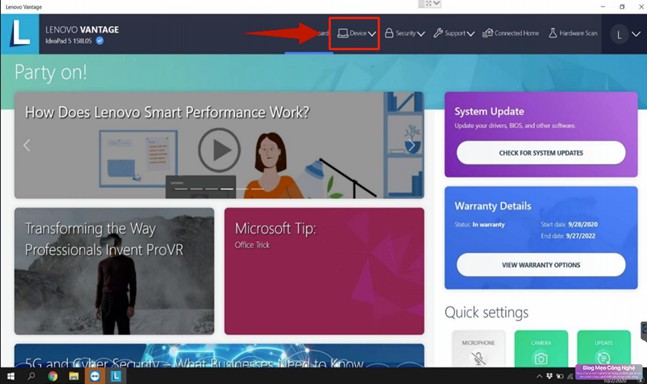The width and height of the screenshot is (647, 384).
Task: Play the Smart Performance video
Action: [219, 150]
